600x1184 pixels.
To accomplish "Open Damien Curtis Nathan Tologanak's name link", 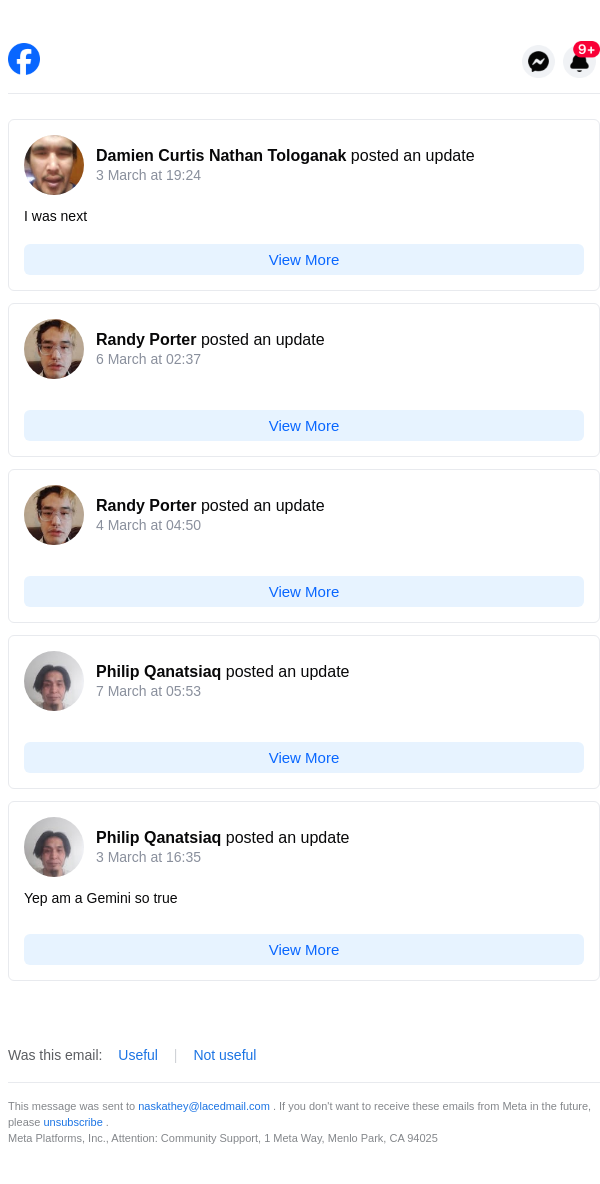I will (221, 156).
